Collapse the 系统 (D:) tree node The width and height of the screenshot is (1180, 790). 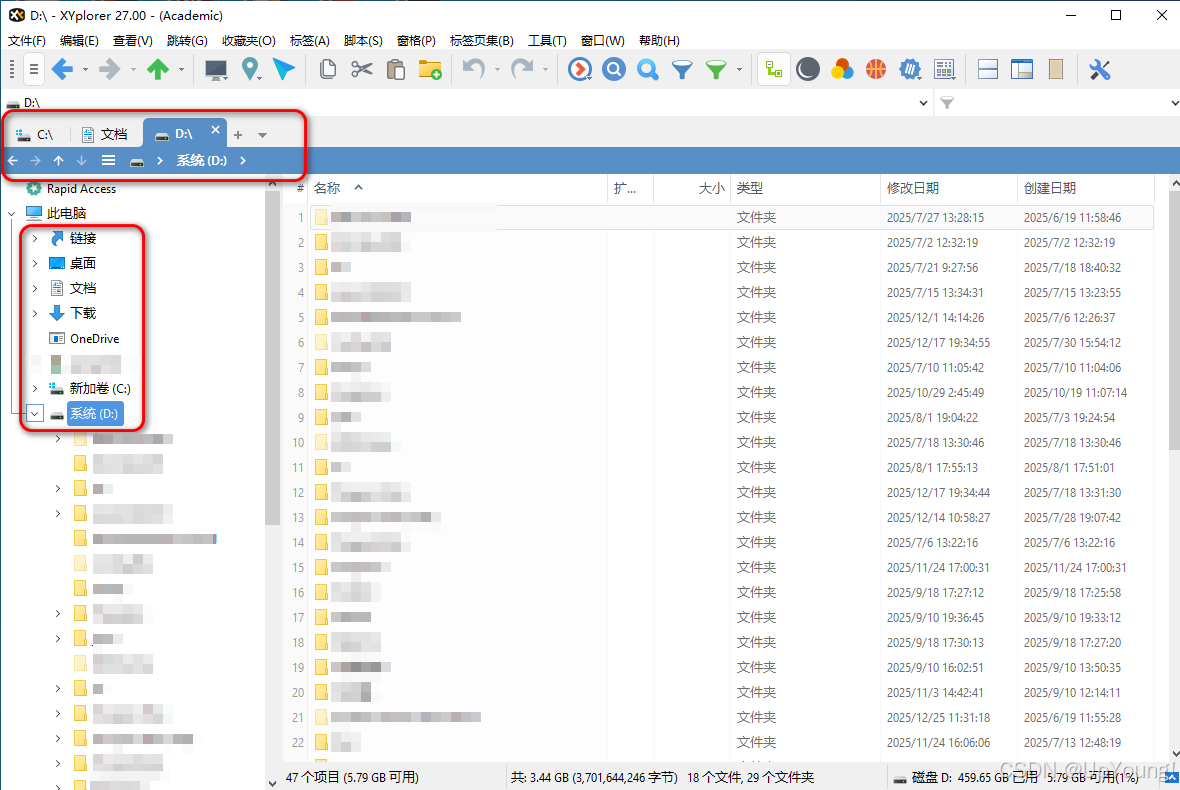click(x=35, y=414)
